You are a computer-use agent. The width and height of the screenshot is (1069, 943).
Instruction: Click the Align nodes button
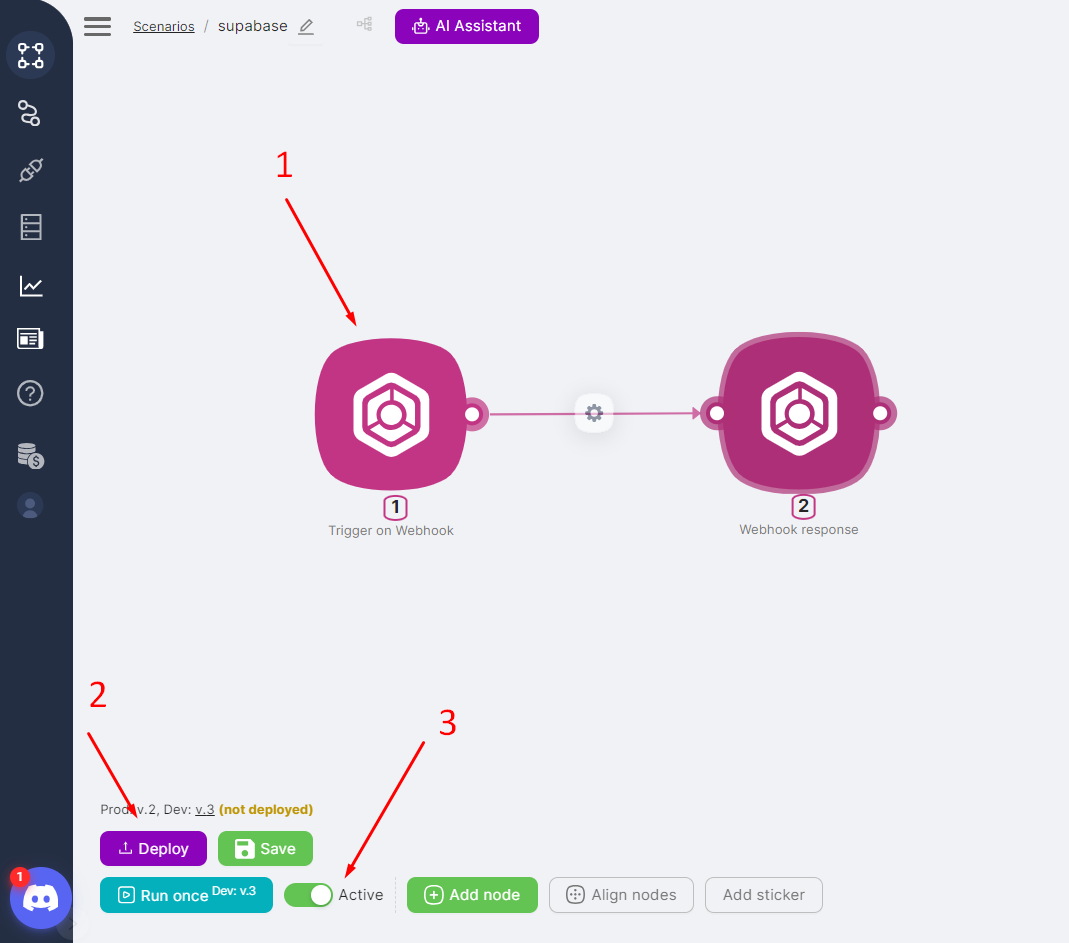621,895
